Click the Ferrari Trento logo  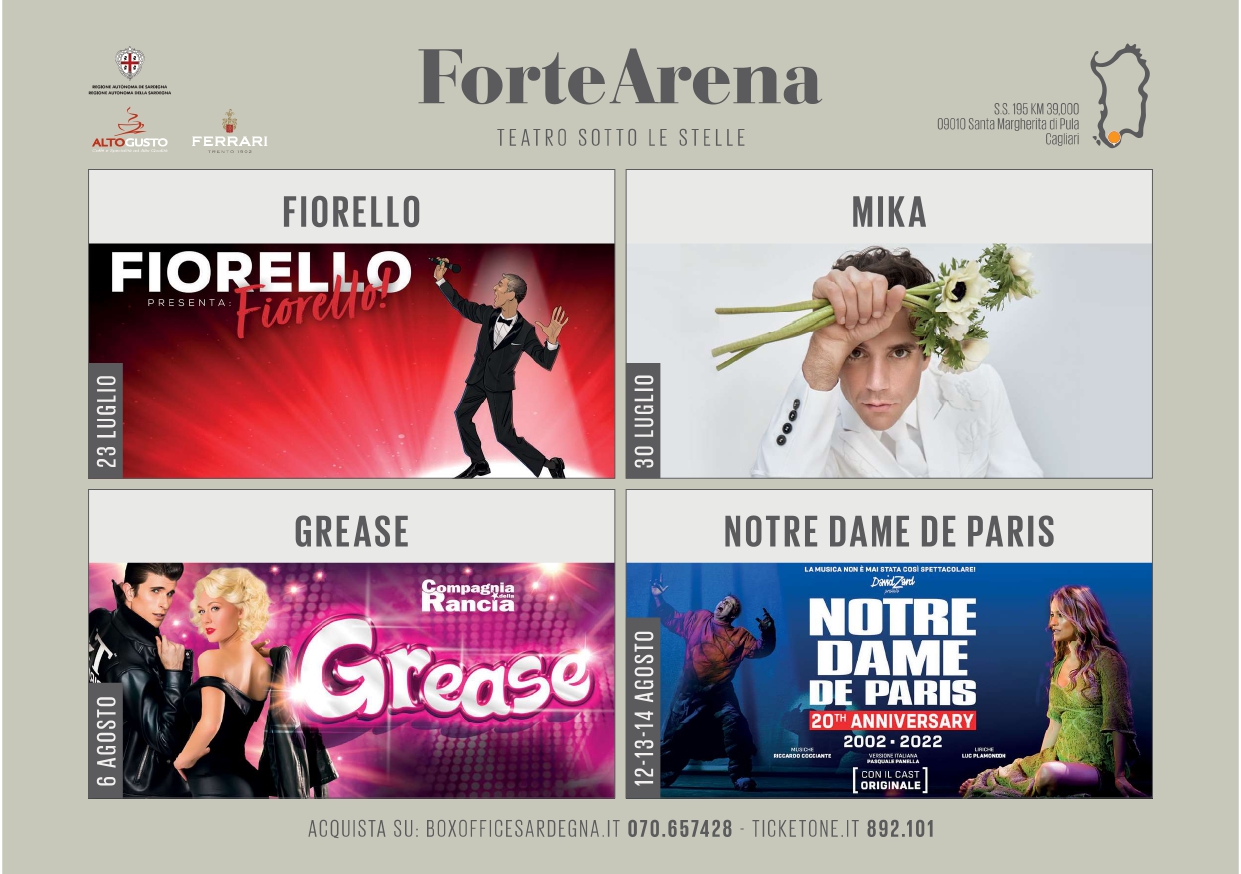(229, 130)
